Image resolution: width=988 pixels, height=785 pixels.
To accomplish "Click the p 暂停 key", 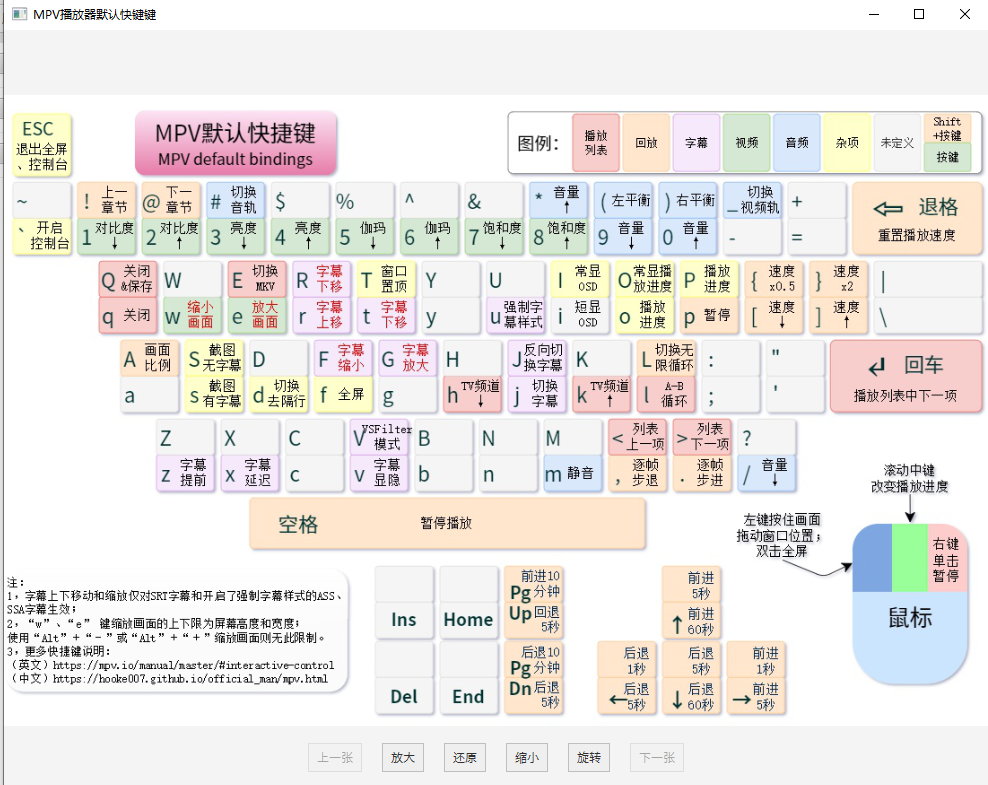I will (709, 316).
